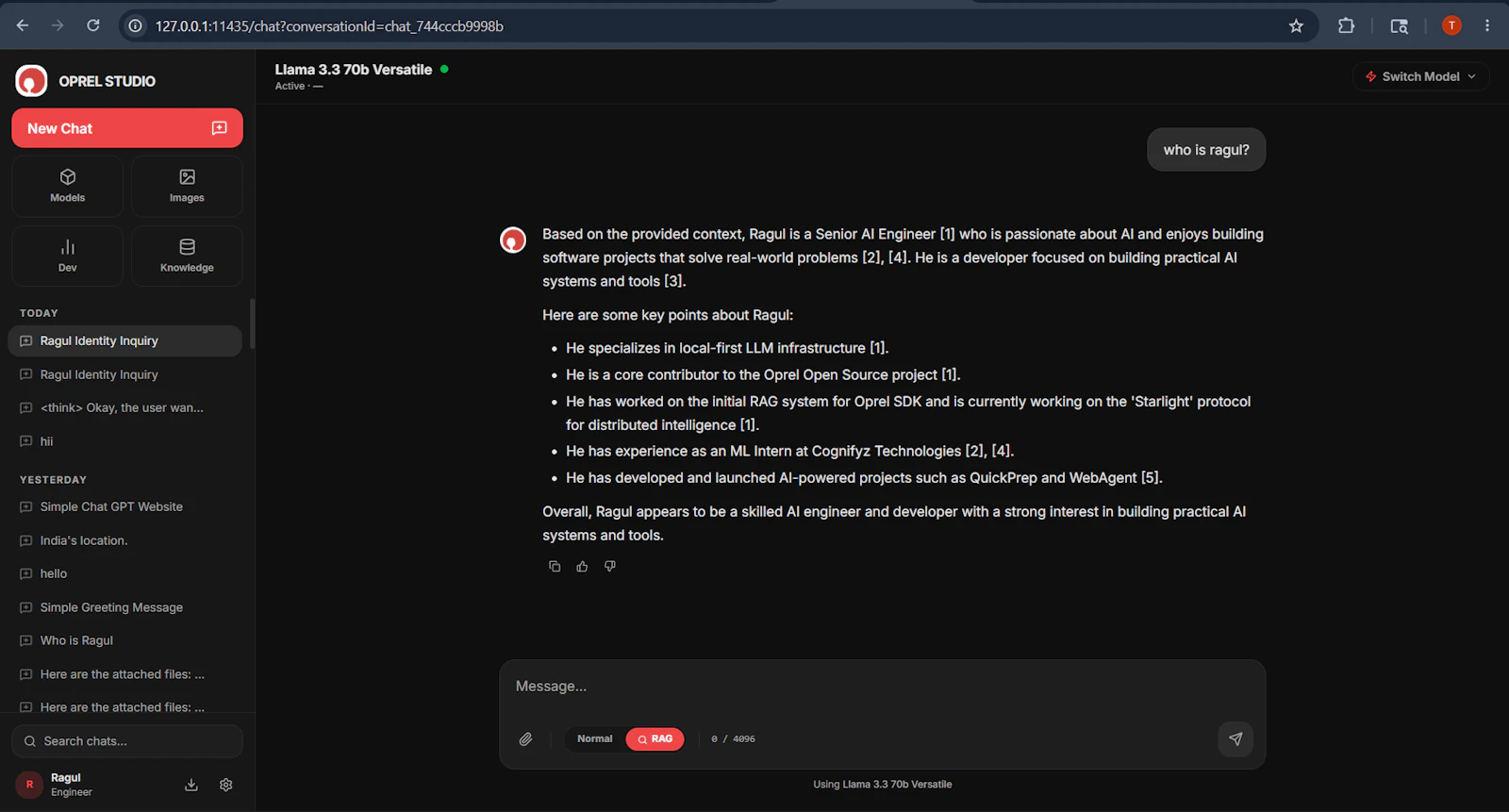Open Simple Greeting Message conversation
The height and width of the screenshot is (812, 1509).
125,607
